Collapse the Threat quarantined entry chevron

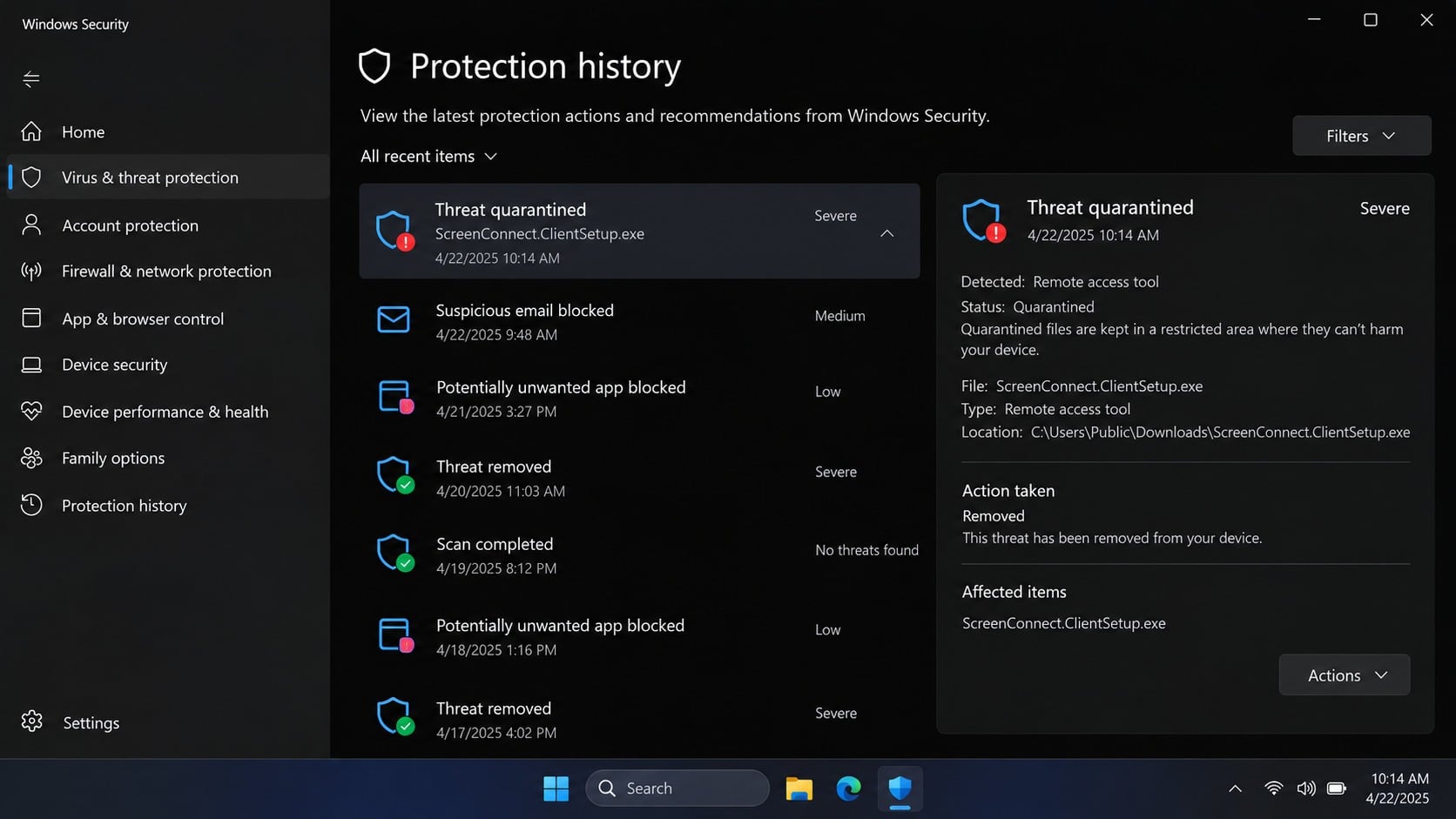tap(886, 233)
